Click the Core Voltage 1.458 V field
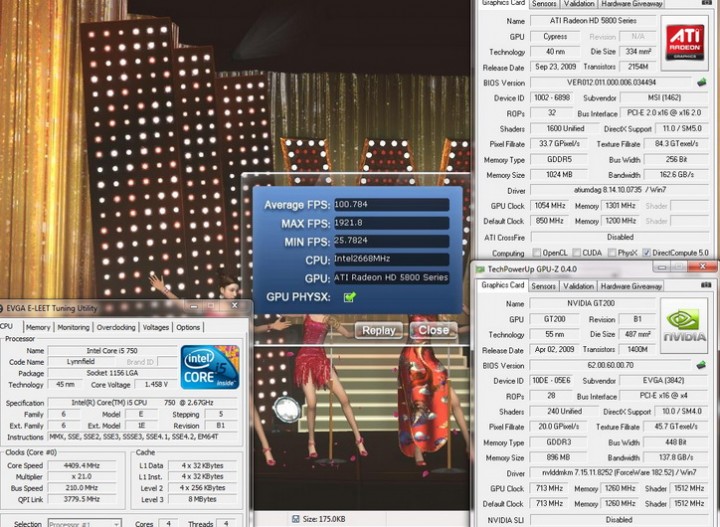720x527 pixels. pos(156,384)
